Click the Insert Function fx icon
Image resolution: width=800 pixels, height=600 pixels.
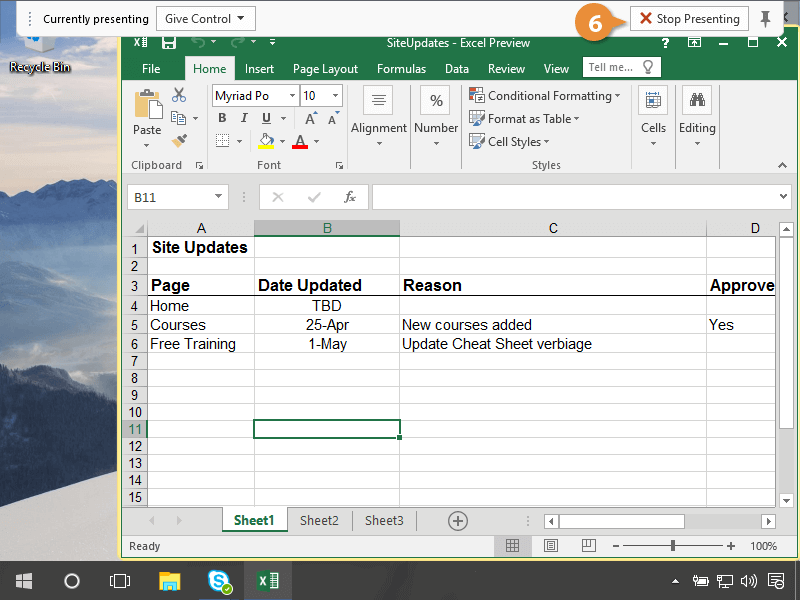click(350, 197)
